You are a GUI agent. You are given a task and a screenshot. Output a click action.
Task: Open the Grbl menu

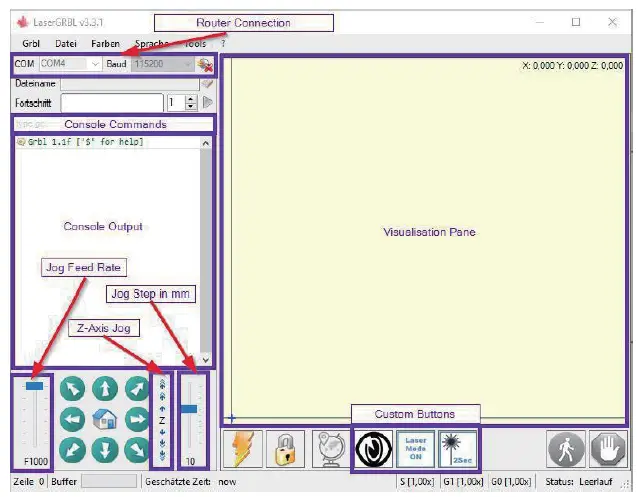pyautogui.click(x=31, y=43)
